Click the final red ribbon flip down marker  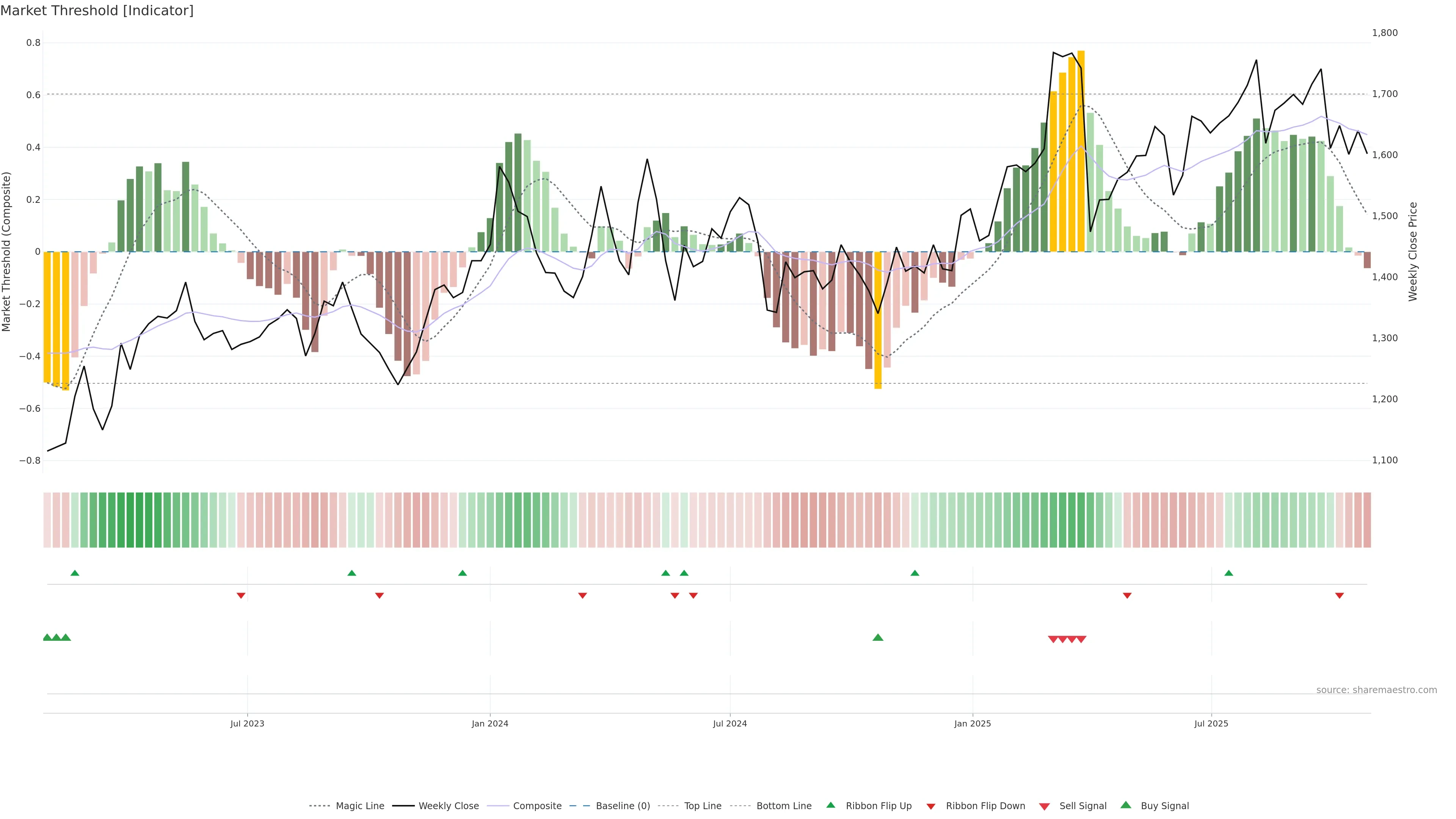click(x=1339, y=595)
